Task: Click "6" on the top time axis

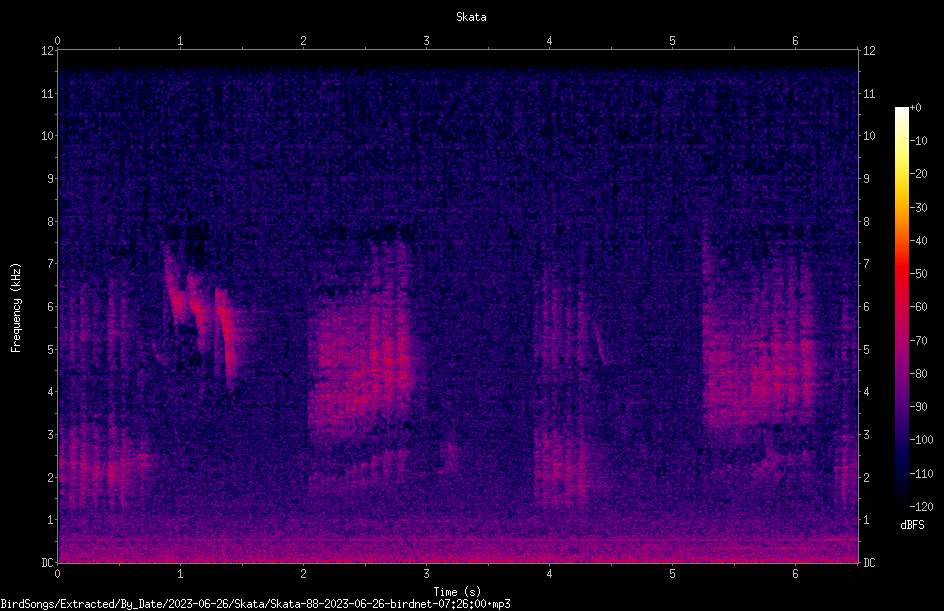Action: point(795,41)
